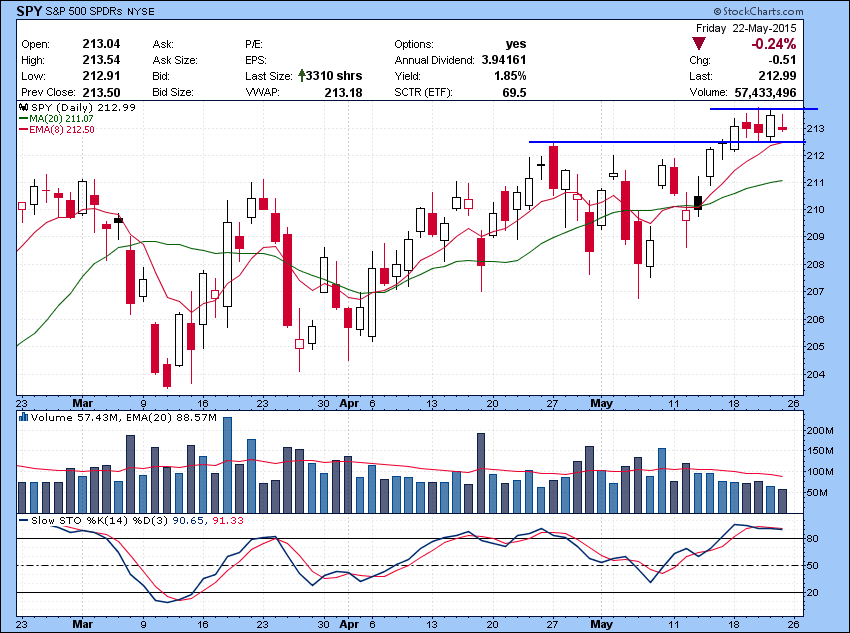This screenshot has width=850, height=633.
Task: Click the Low value 212.91
Action: 101,76
